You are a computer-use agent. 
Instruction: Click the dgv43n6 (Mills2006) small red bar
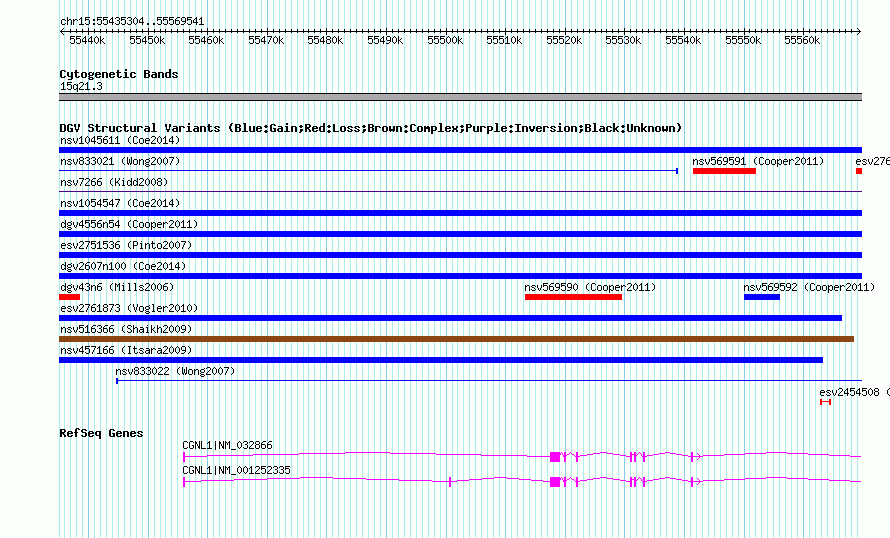tap(69, 297)
